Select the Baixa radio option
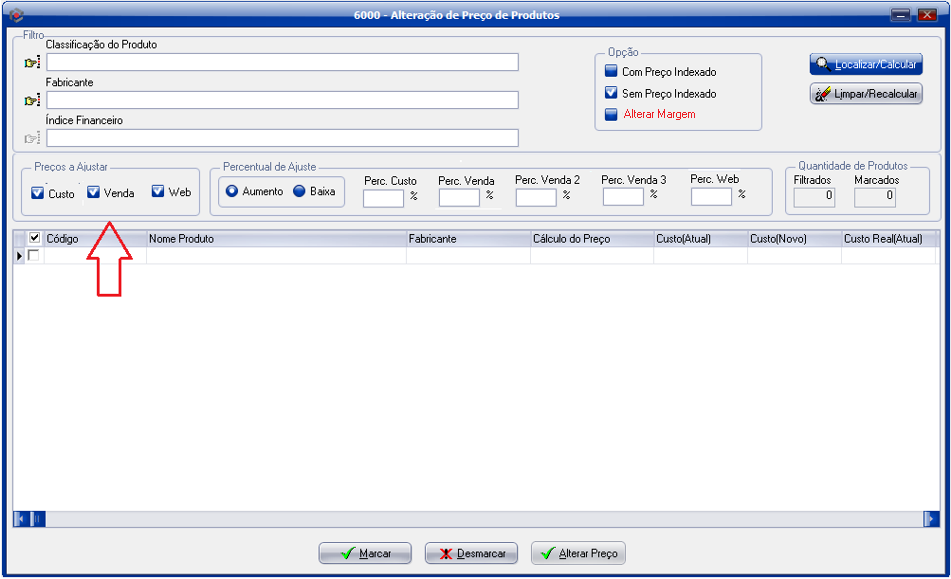 (299, 191)
